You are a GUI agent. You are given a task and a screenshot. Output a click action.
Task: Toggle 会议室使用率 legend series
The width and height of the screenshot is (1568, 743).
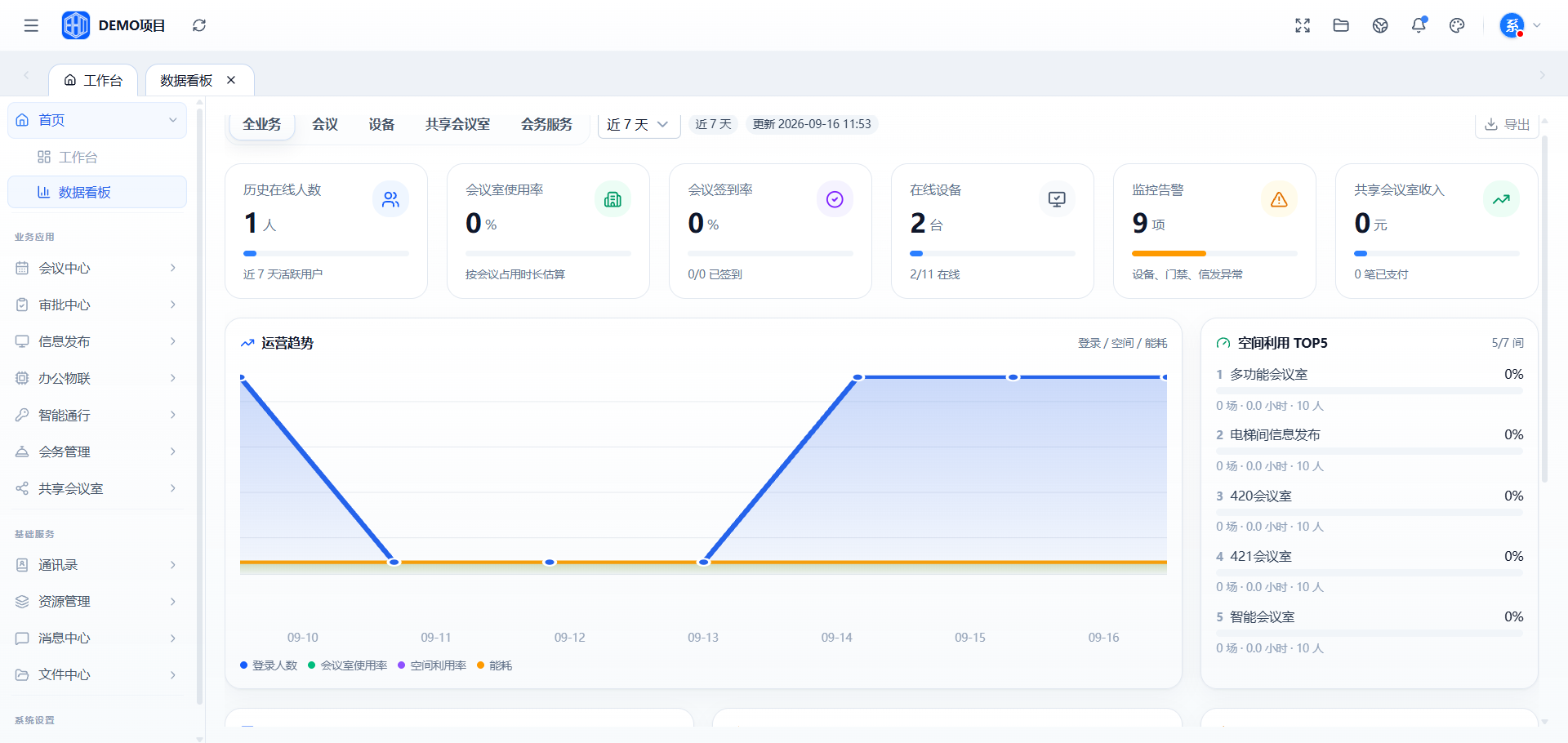click(347, 665)
